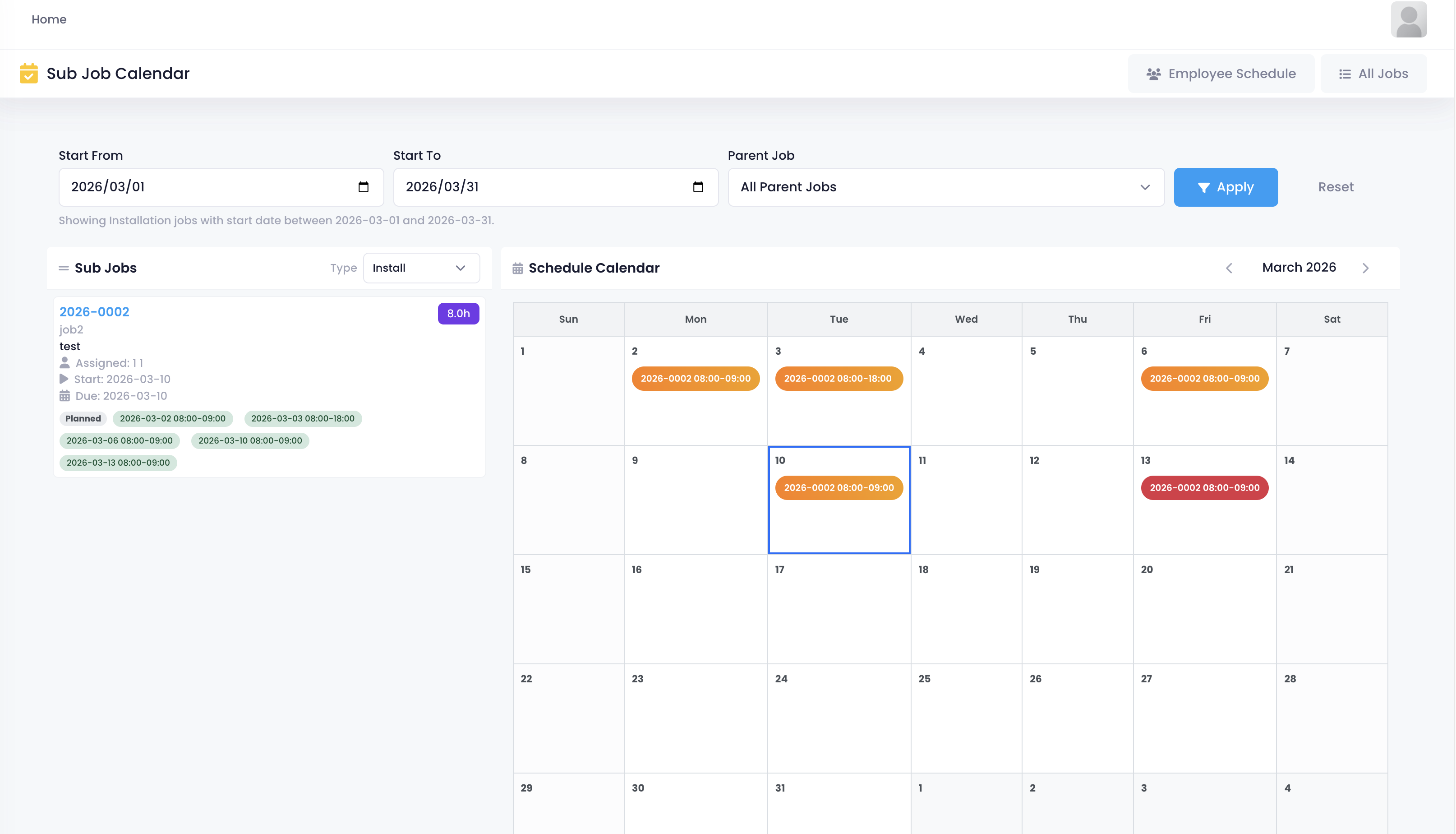The height and width of the screenshot is (834, 1456).
Task: Click the Sub Job Calendar title icon
Action: coord(28,73)
